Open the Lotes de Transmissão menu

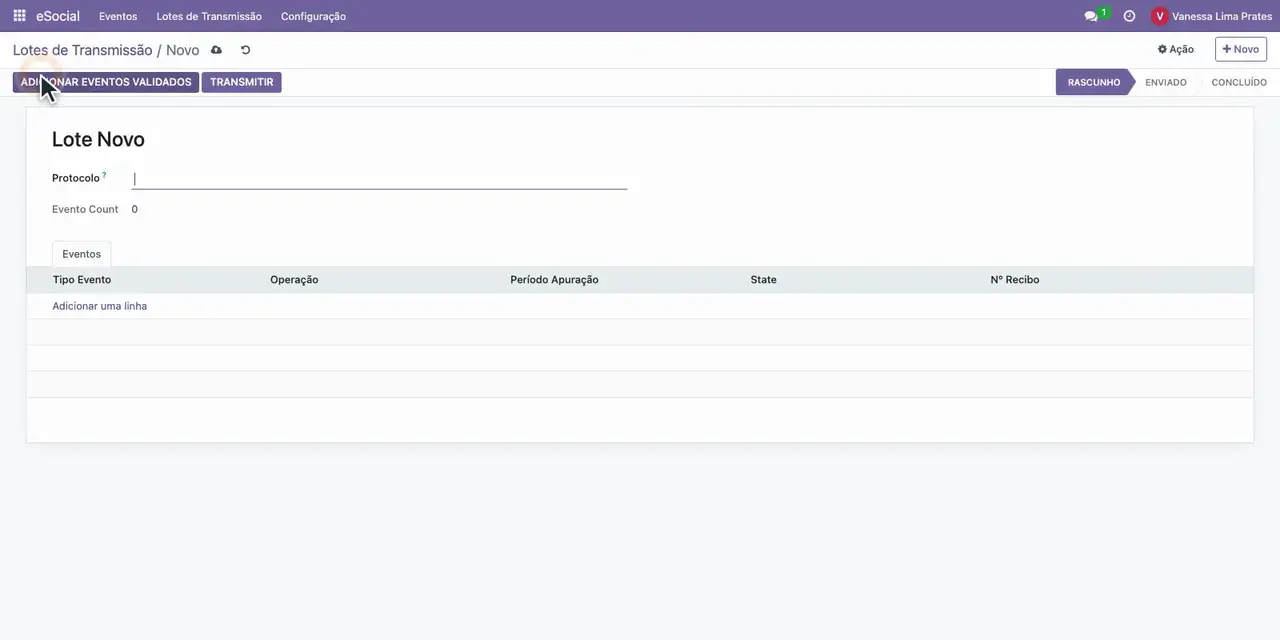pyautogui.click(x=209, y=16)
